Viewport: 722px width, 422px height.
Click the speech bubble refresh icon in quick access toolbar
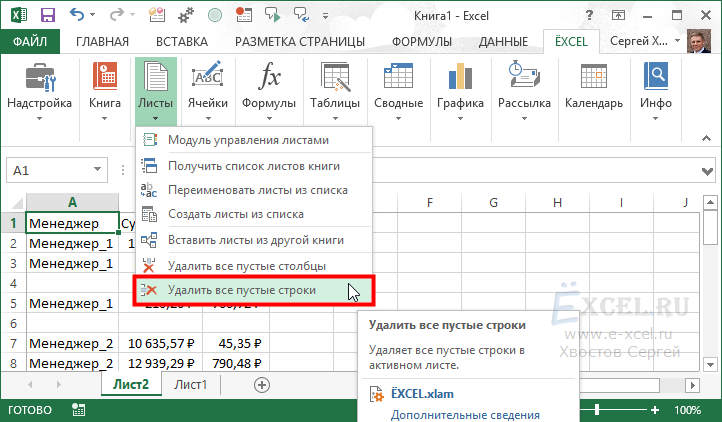coord(302,15)
